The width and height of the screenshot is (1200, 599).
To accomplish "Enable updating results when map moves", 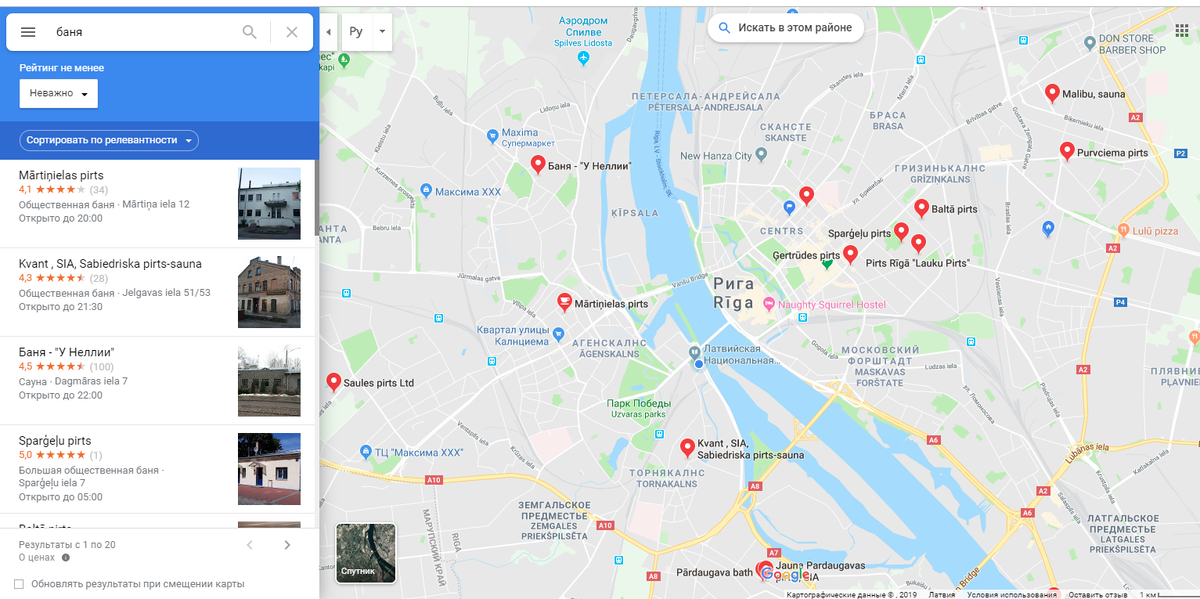I will [x=19, y=584].
